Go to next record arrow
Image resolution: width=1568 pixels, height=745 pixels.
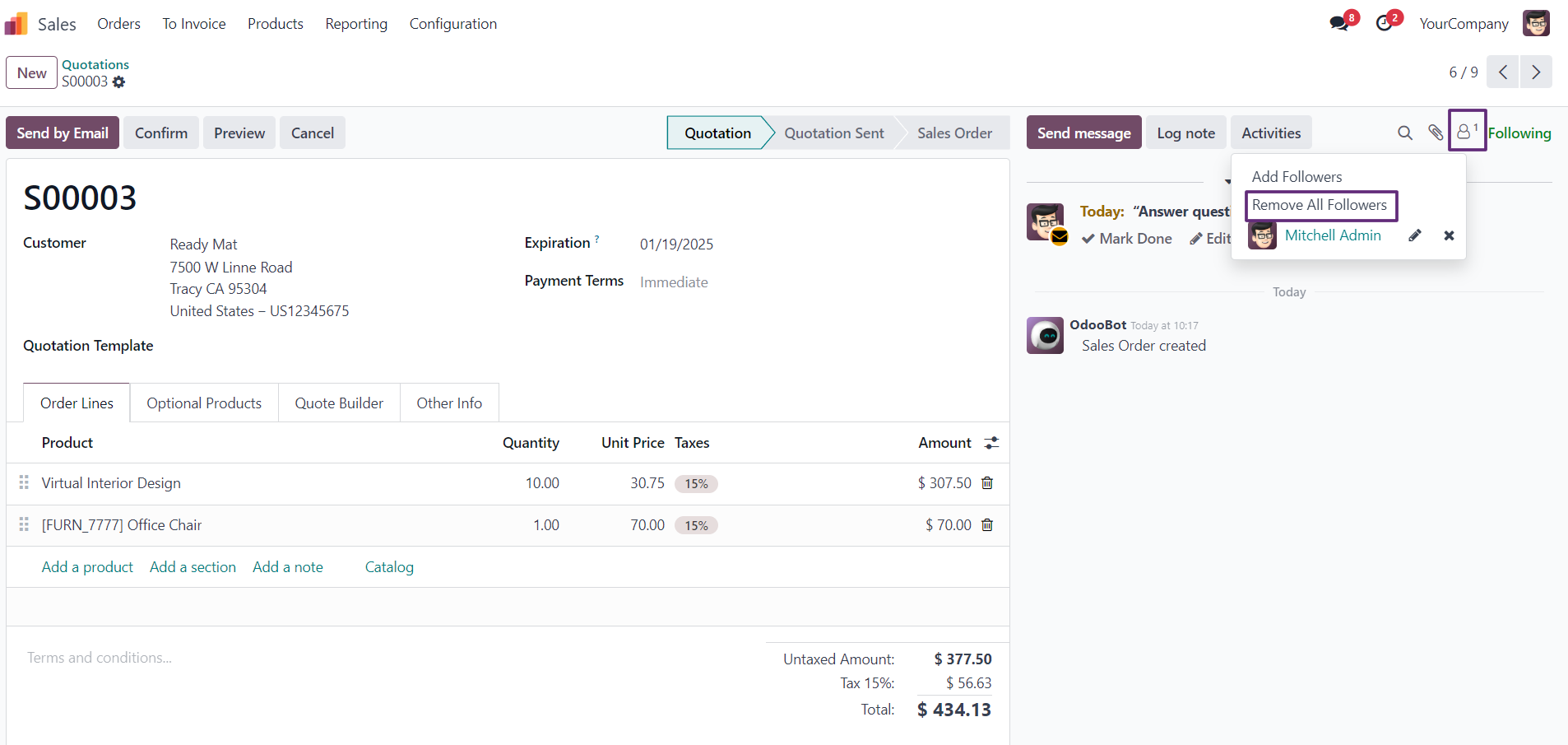point(1536,72)
